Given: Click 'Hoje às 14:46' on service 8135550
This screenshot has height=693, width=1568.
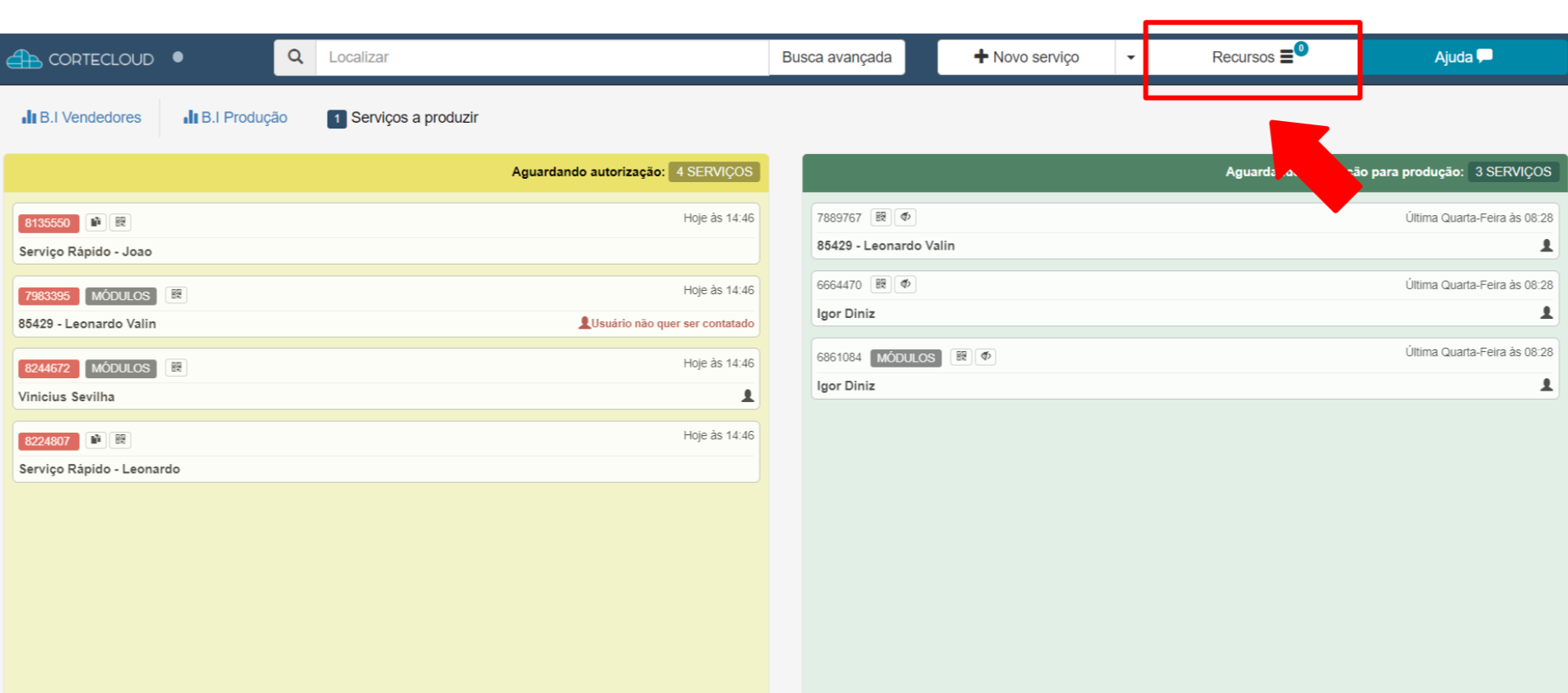Looking at the screenshot, I should point(718,218).
